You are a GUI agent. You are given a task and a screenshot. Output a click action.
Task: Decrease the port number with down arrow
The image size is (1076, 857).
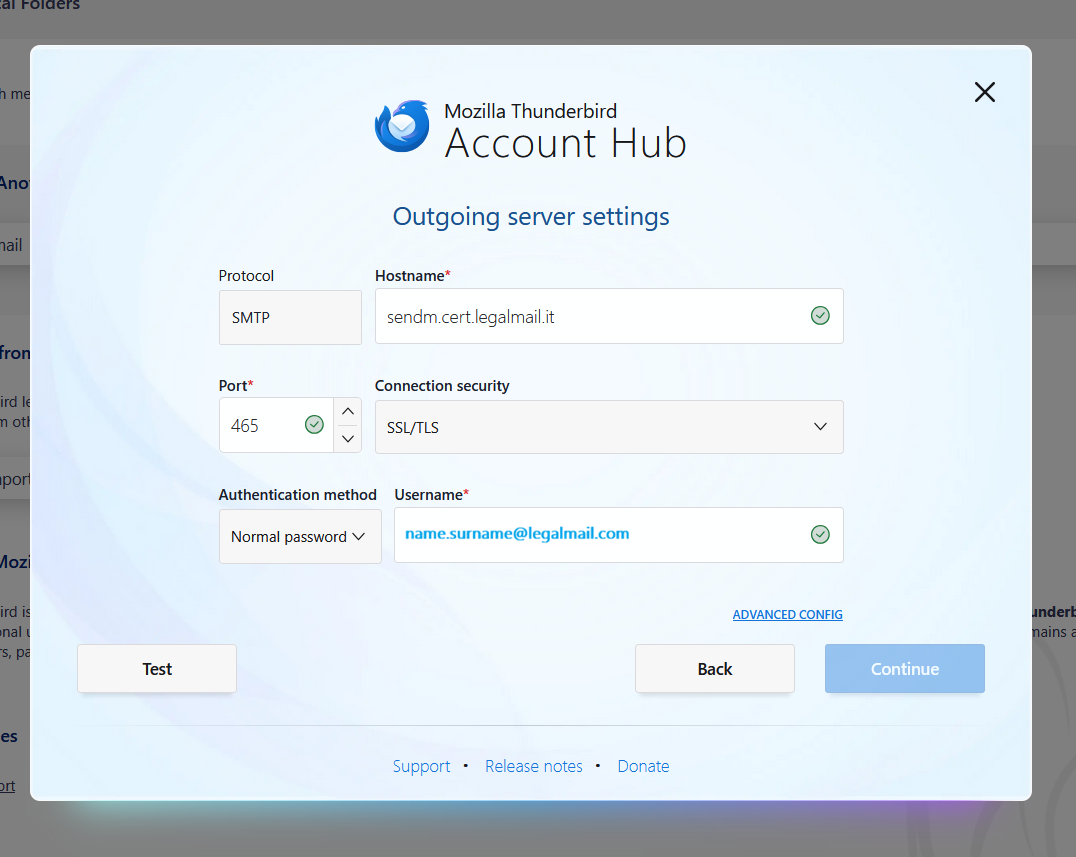click(348, 438)
